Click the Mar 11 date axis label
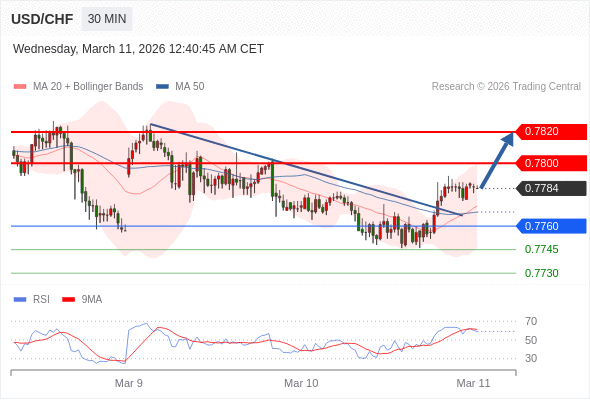 tap(473, 383)
